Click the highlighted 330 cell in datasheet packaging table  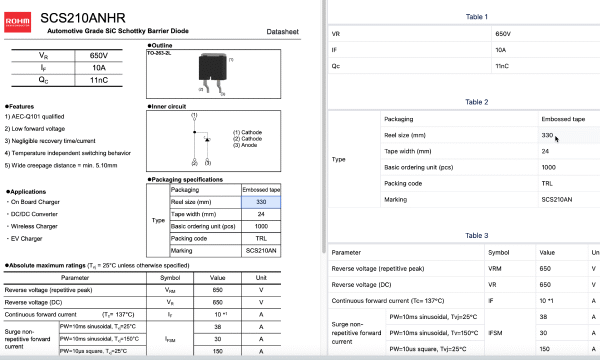pyautogui.click(x=261, y=202)
